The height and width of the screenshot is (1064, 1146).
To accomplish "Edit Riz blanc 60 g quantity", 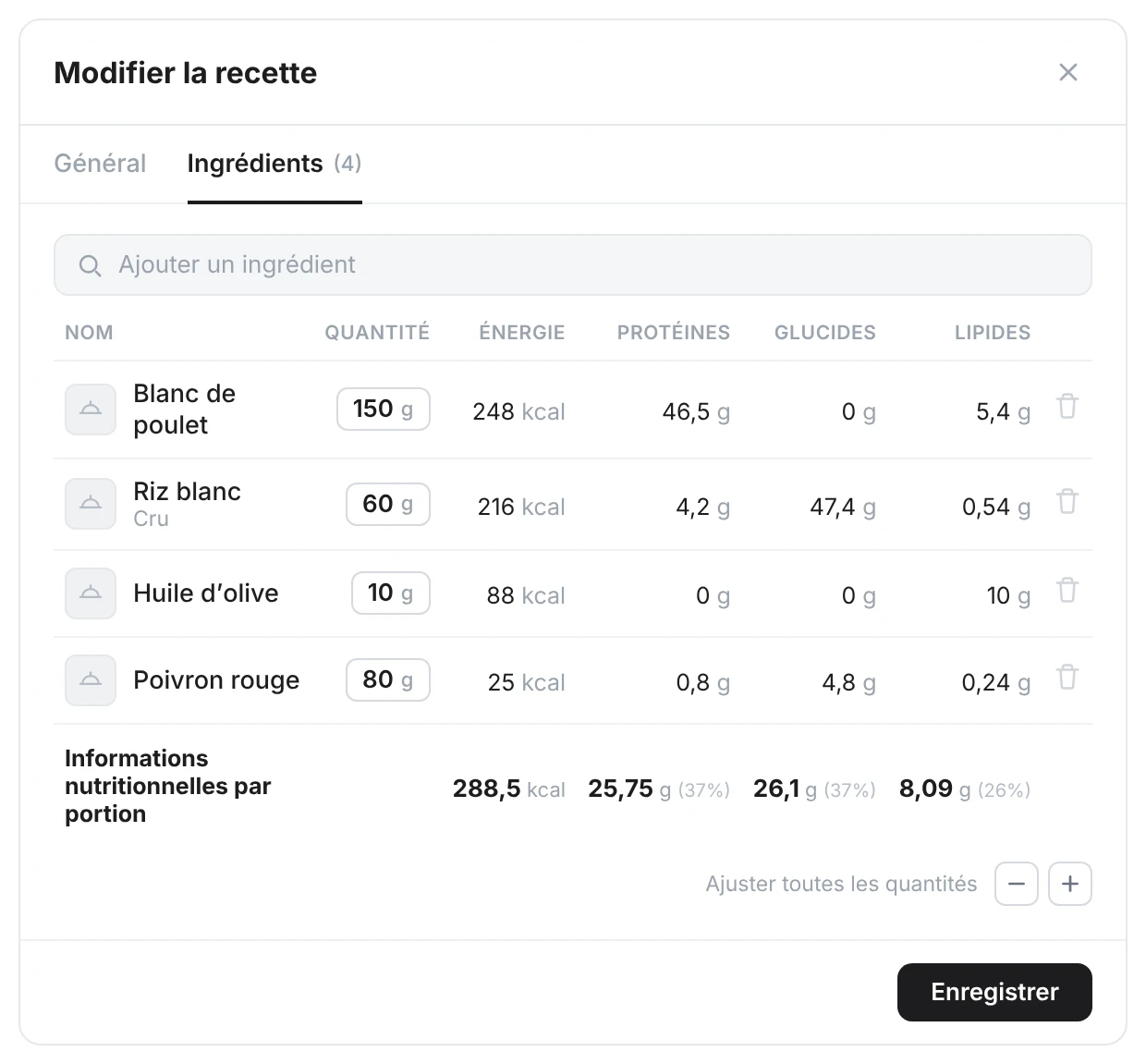I will pos(388,504).
